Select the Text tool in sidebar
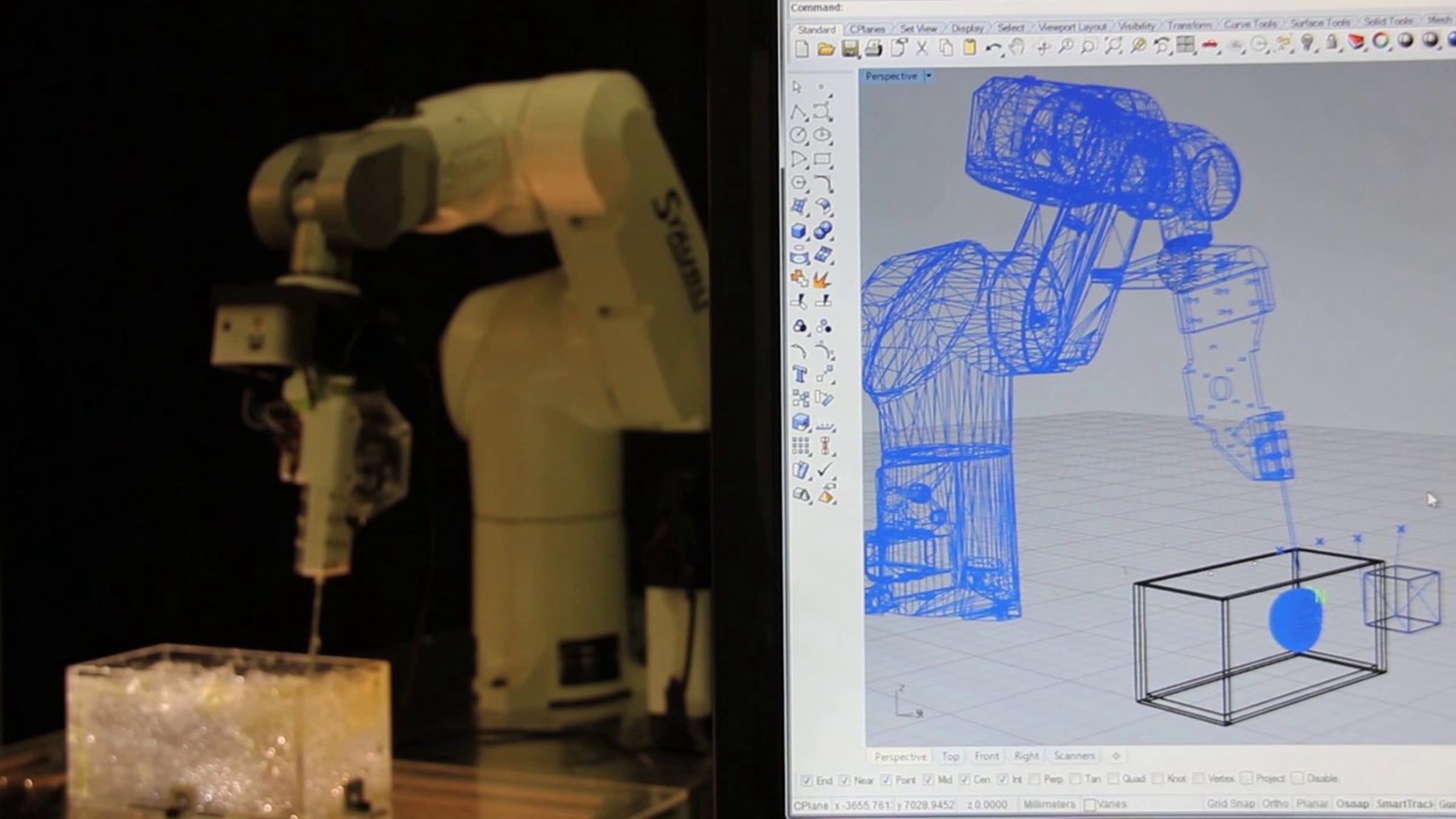 [x=800, y=374]
